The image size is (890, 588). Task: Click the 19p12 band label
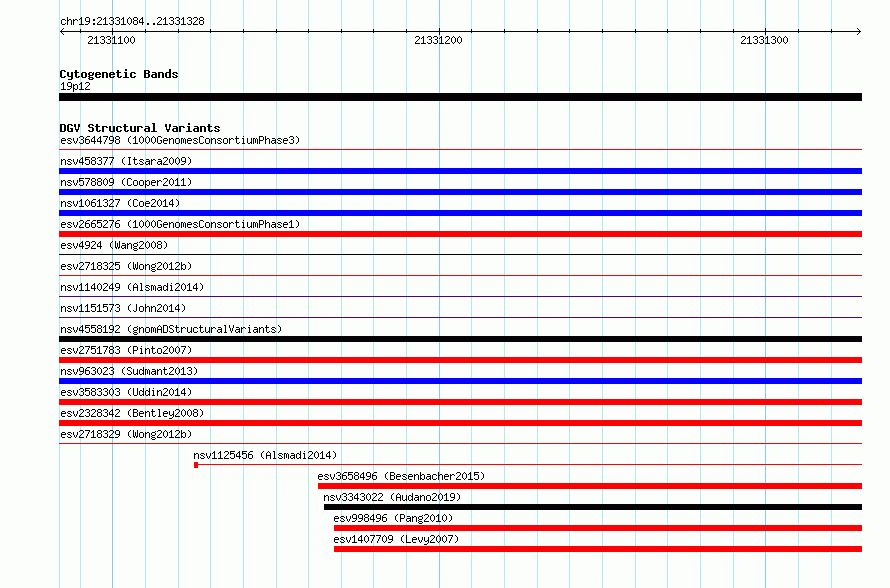coord(75,86)
